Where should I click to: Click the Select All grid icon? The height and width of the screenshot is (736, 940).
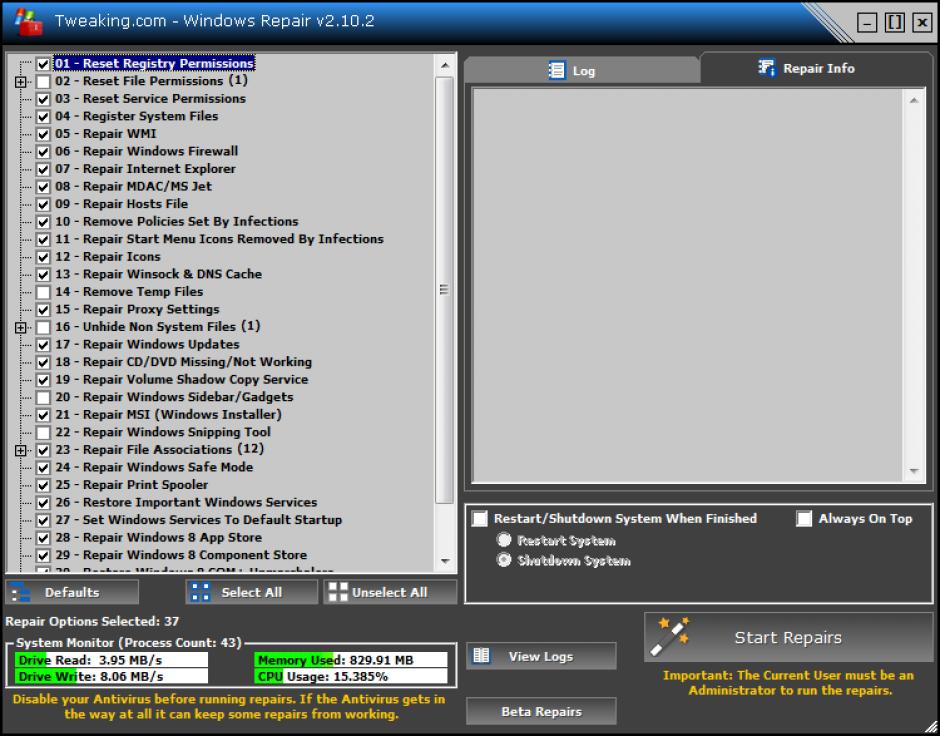(x=200, y=592)
